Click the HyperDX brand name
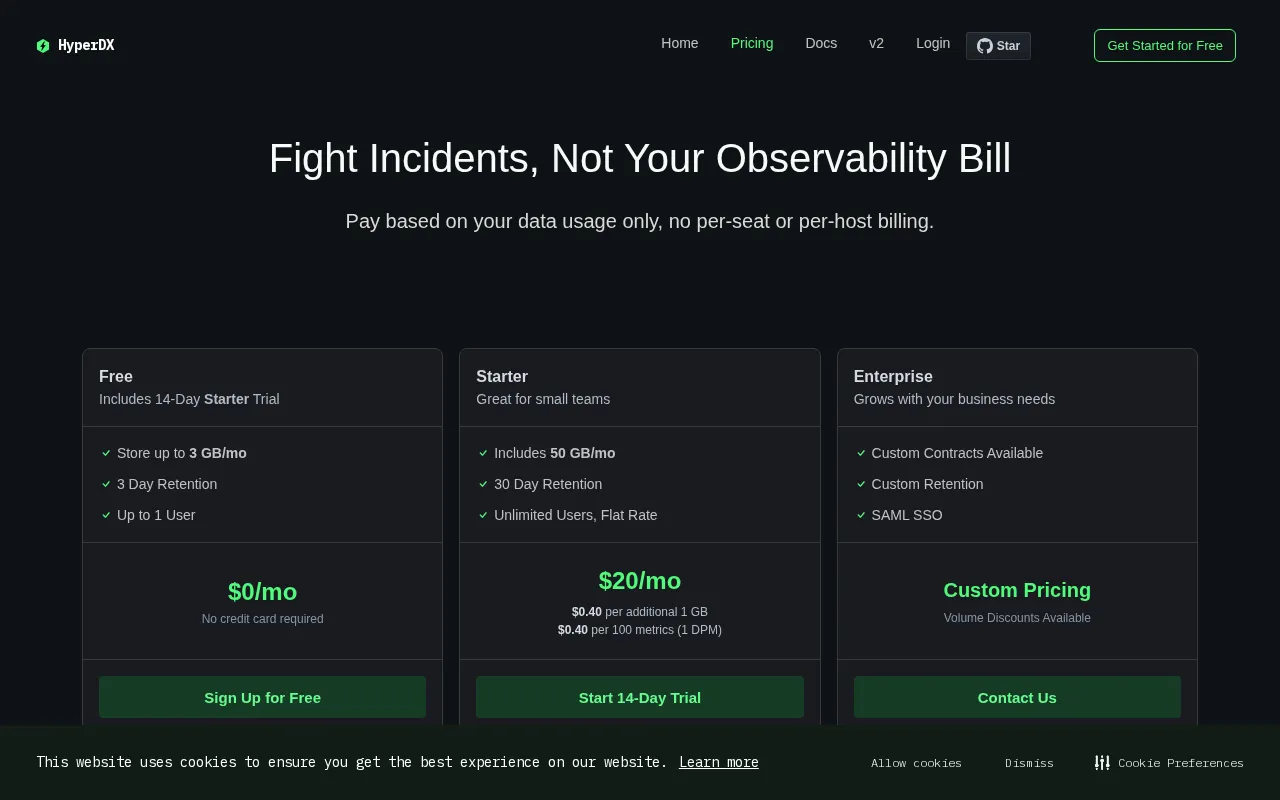This screenshot has width=1280, height=800. point(86,46)
